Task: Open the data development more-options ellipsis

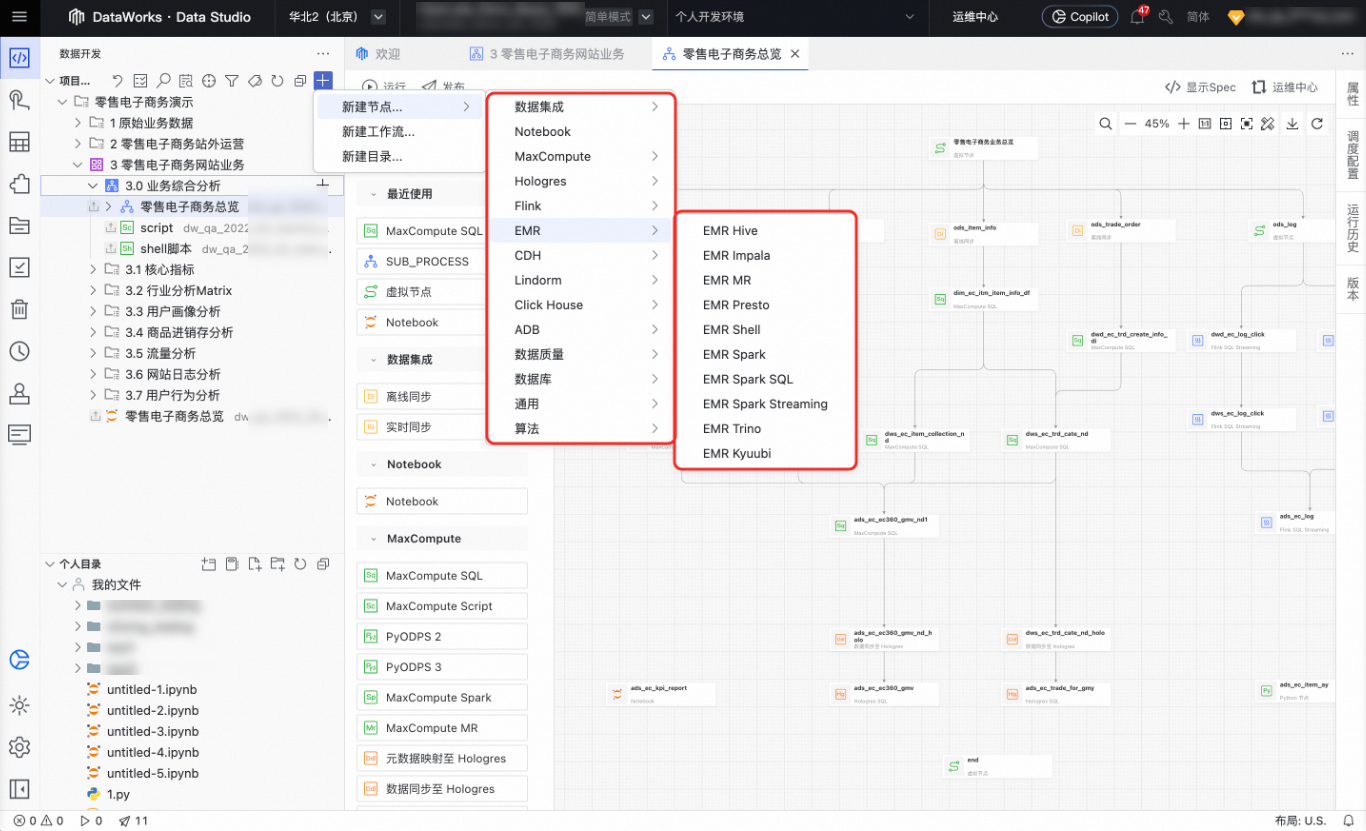Action: point(322,54)
